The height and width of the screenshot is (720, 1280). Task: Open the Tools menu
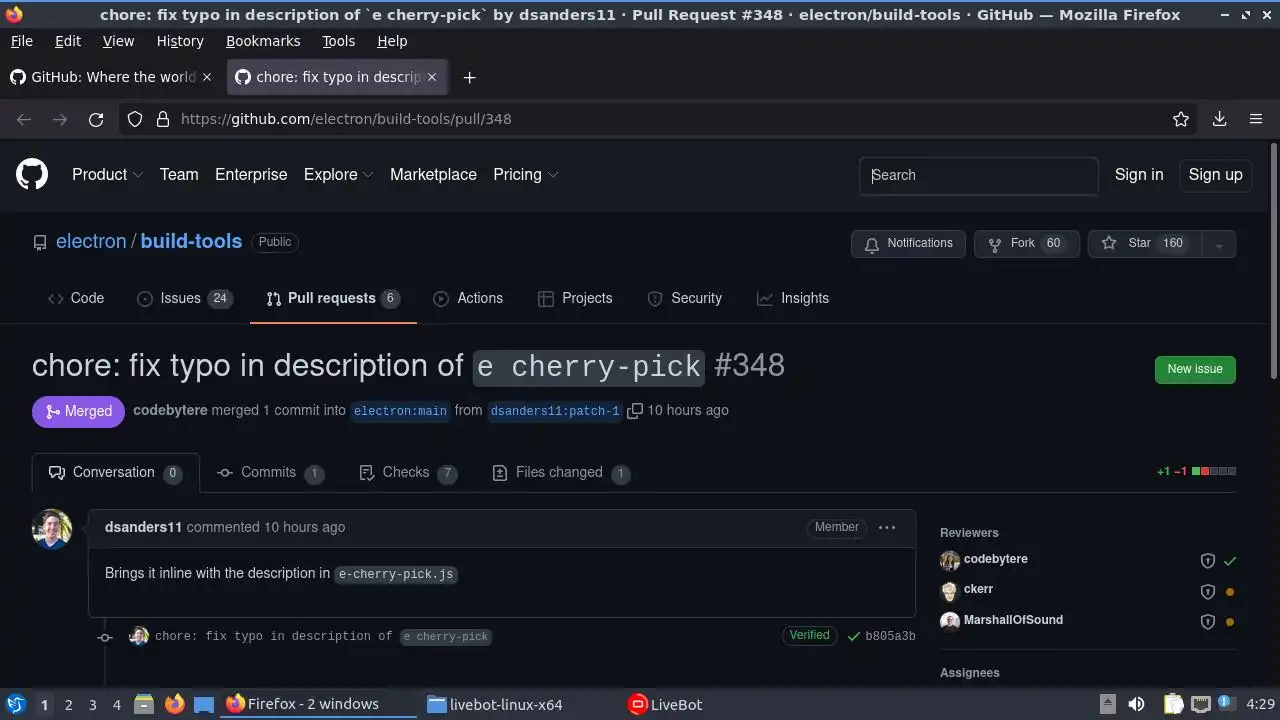pos(338,41)
